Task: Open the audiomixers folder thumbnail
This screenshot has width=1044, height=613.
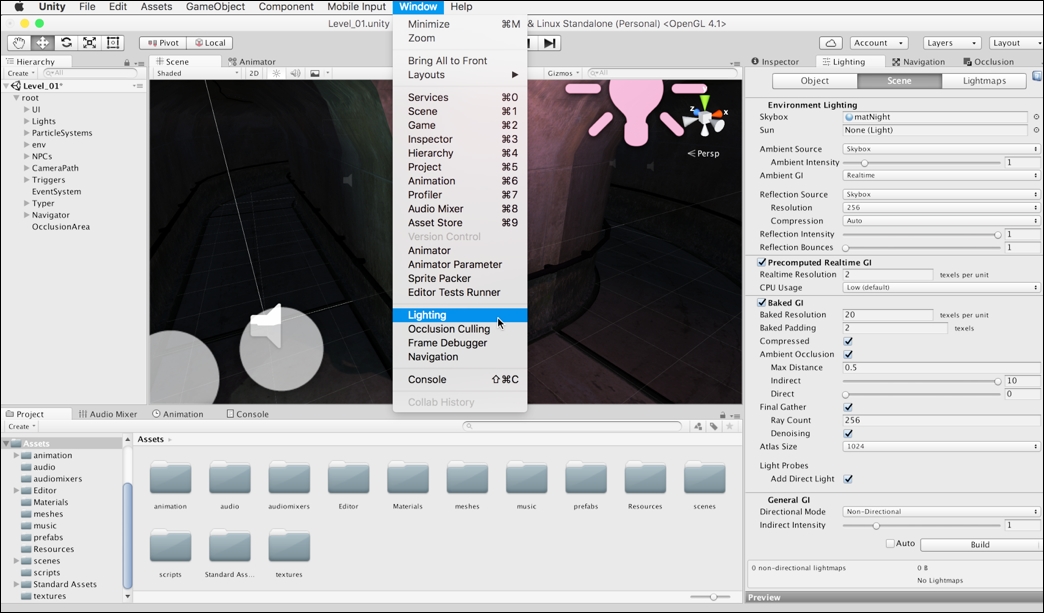Action: [289, 477]
